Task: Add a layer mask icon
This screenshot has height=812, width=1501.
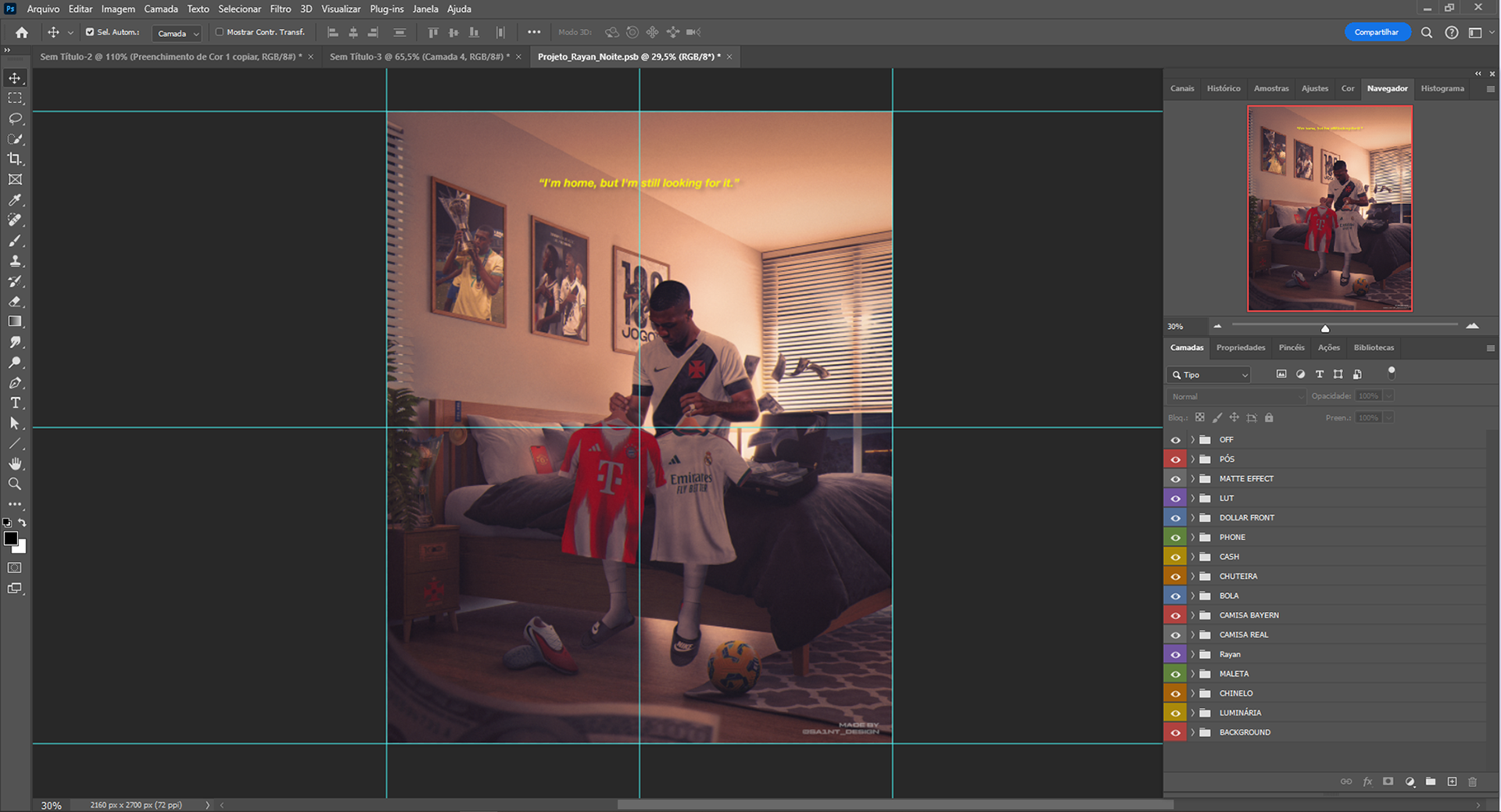Action: tap(1388, 782)
